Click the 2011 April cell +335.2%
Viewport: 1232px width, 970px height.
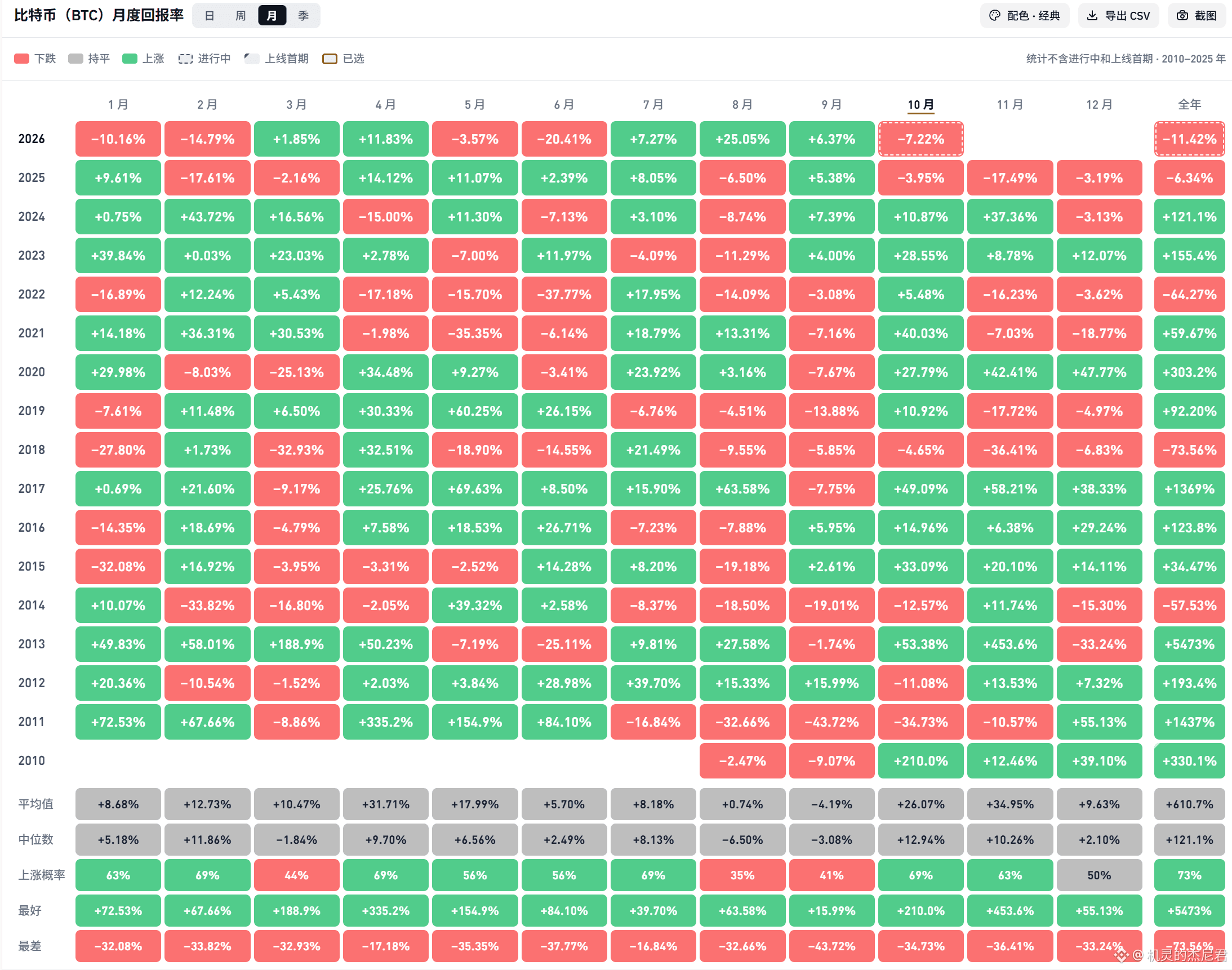[386, 722]
